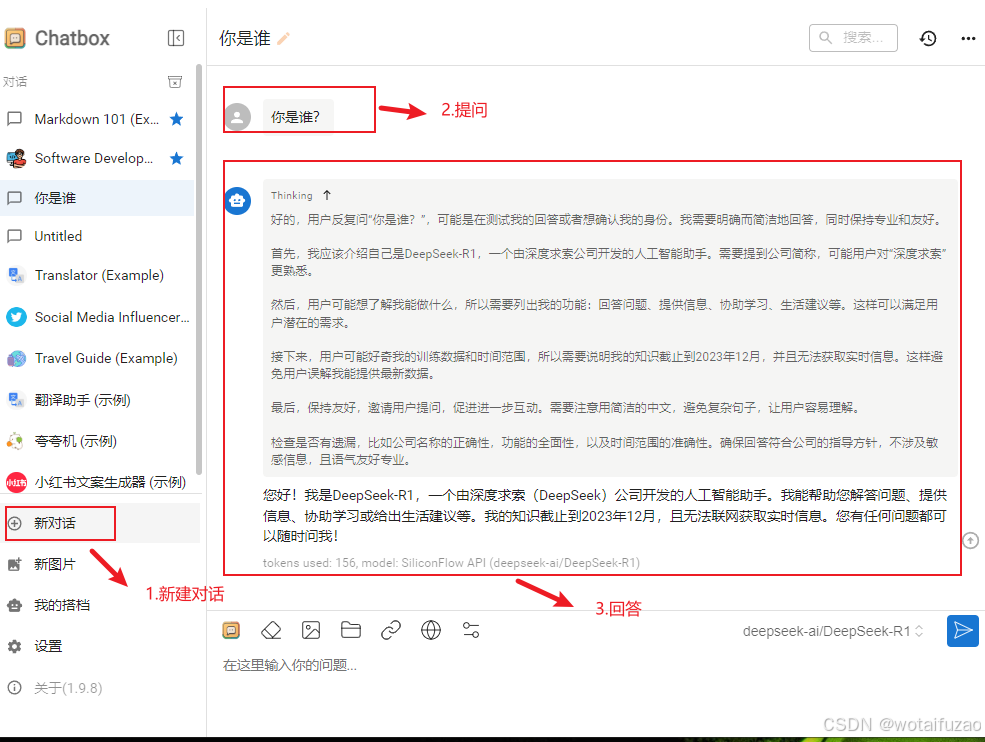Viewport: 985px width, 742px height.
Task: Attach a link with the chain icon
Action: click(x=391, y=630)
